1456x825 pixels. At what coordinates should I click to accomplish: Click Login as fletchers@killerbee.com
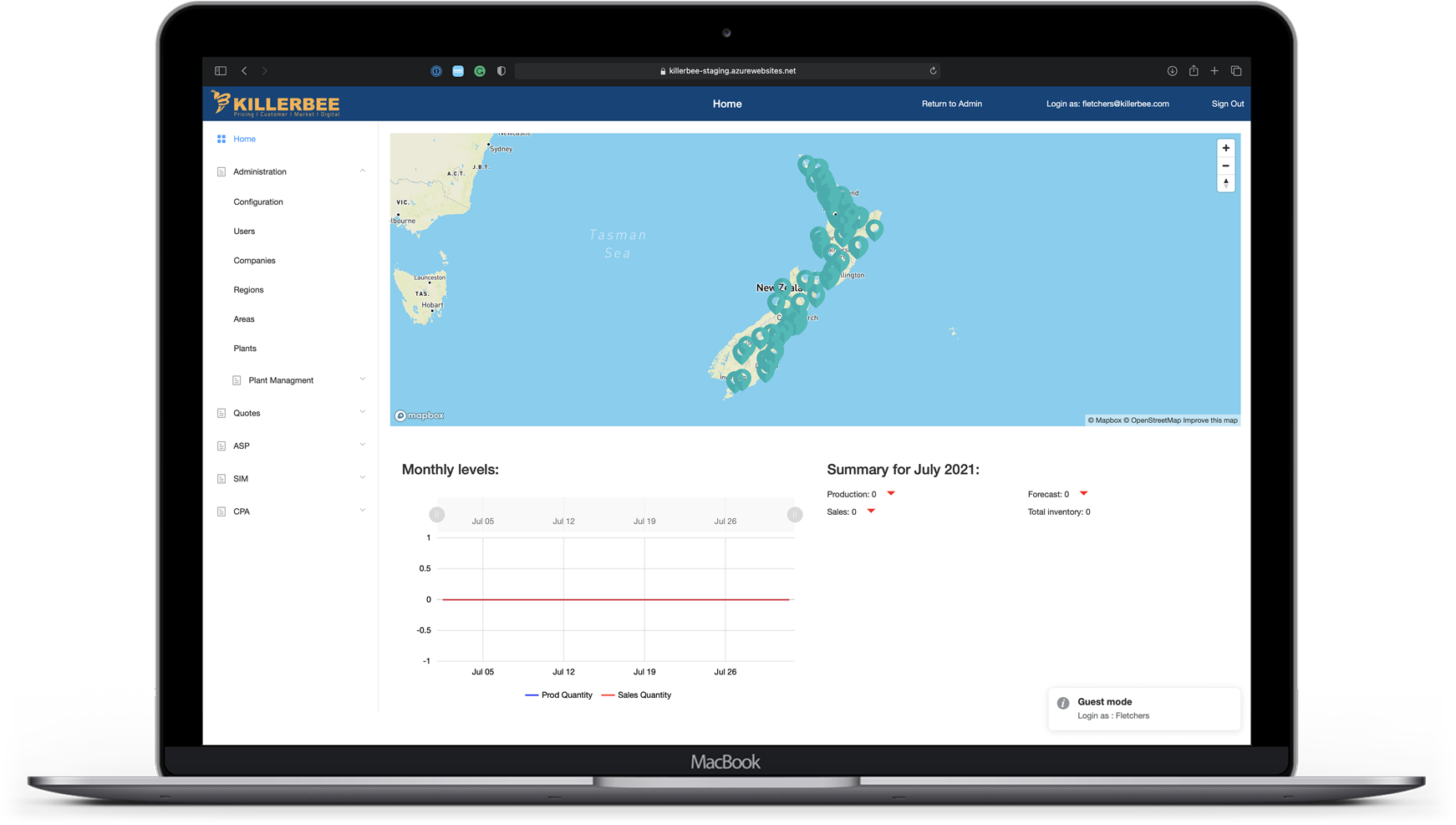coord(1107,104)
